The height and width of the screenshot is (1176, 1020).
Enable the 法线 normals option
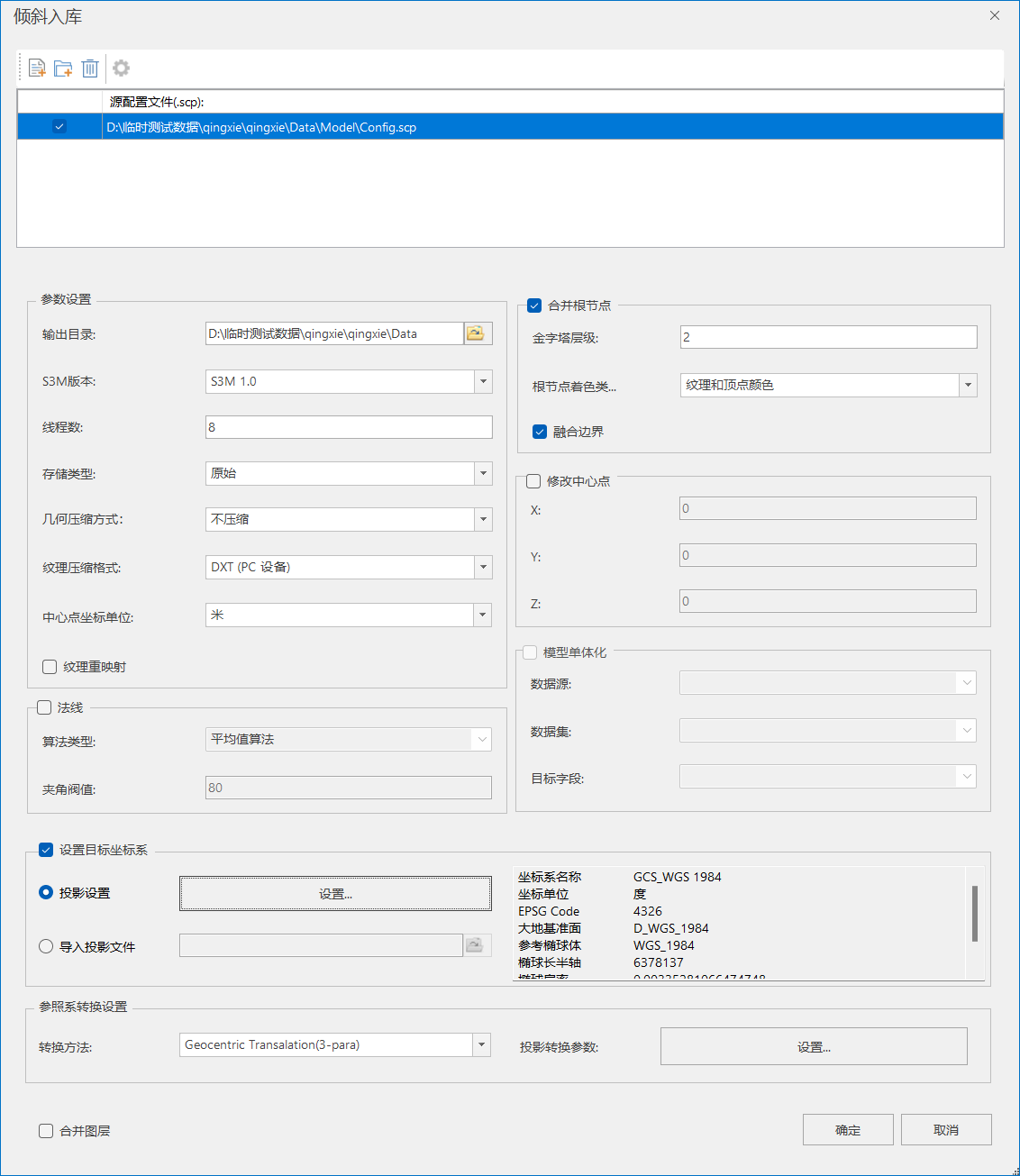point(44,707)
